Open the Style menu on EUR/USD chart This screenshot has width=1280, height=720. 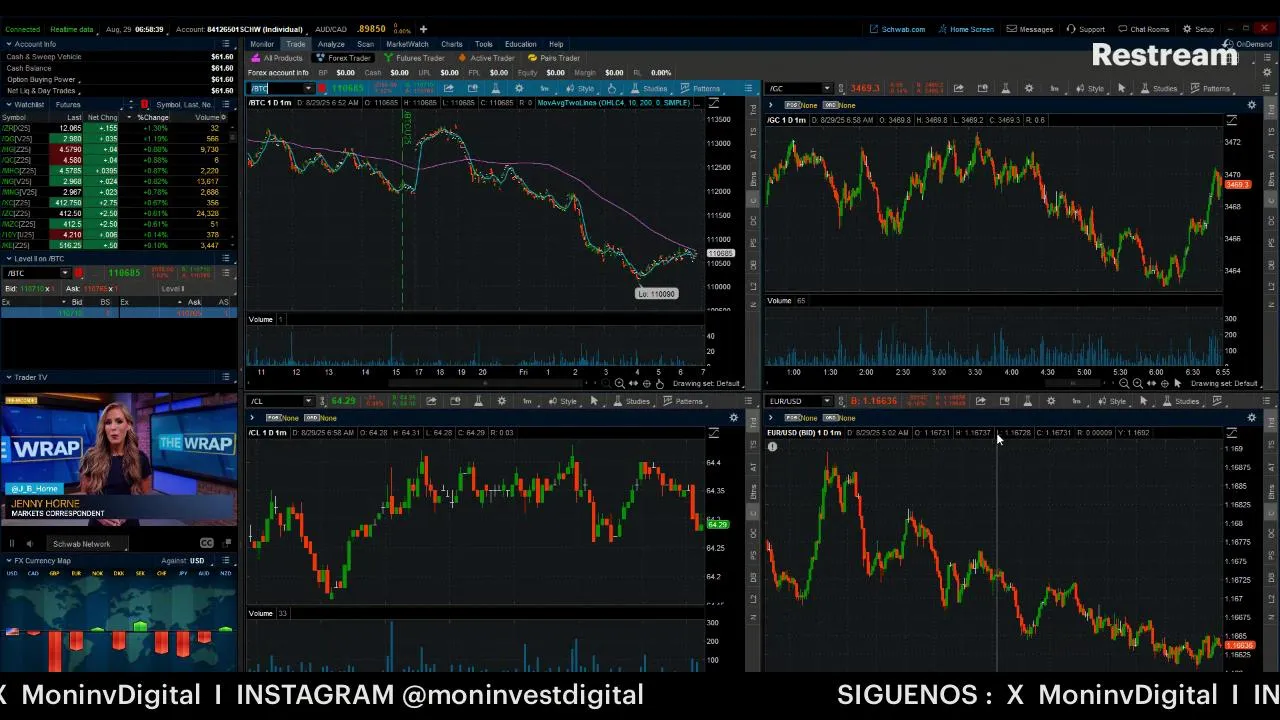tap(1113, 401)
